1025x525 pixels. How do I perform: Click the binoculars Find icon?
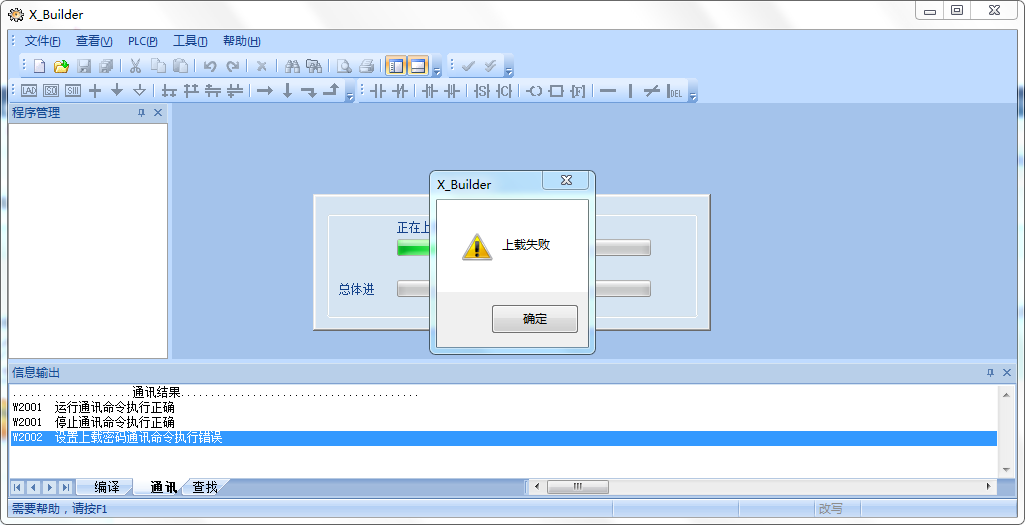(x=292, y=66)
